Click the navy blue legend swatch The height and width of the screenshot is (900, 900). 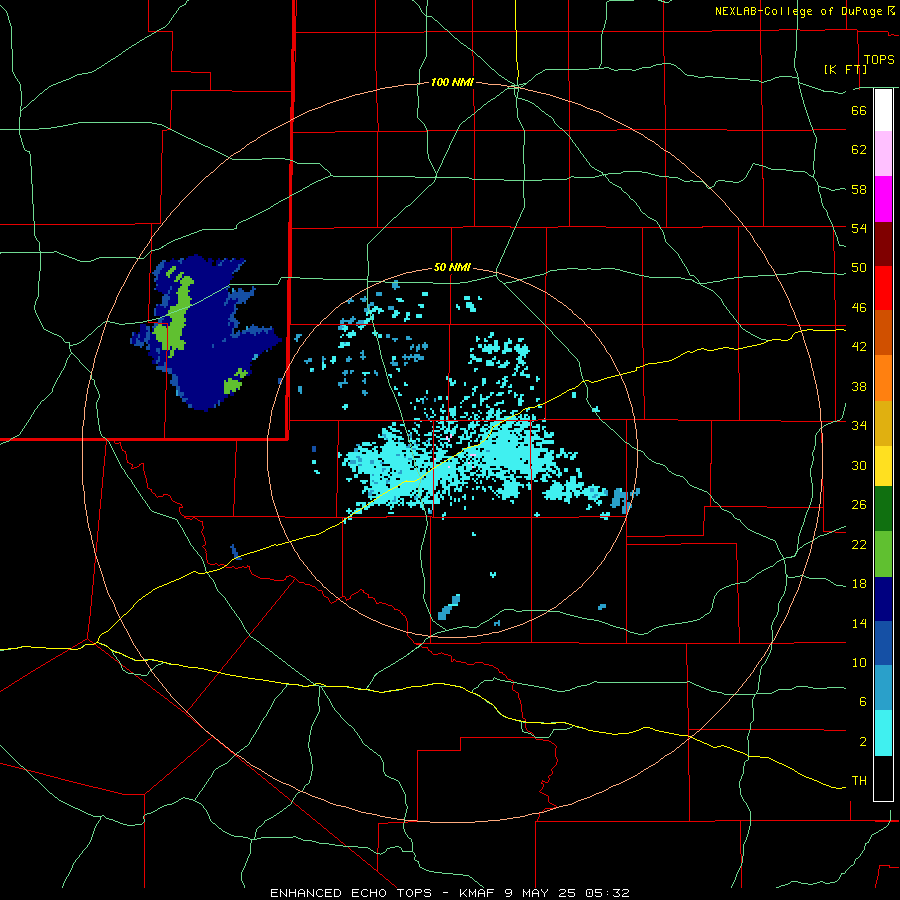coord(883,599)
